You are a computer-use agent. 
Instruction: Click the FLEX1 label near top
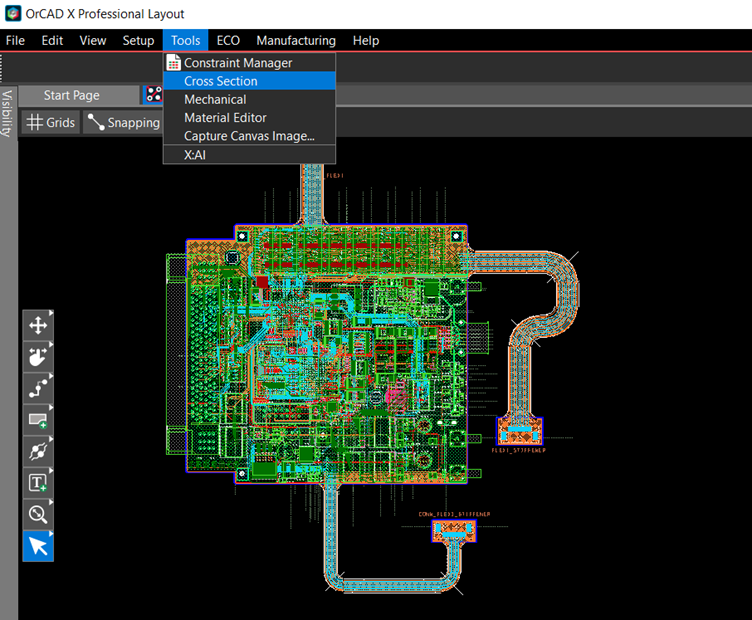[335, 175]
